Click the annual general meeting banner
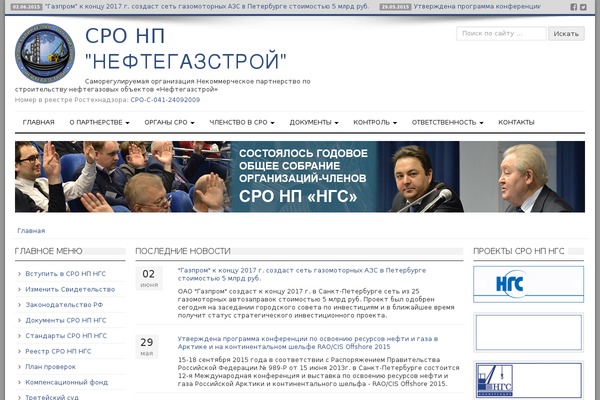600x400 pixels. click(300, 176)
